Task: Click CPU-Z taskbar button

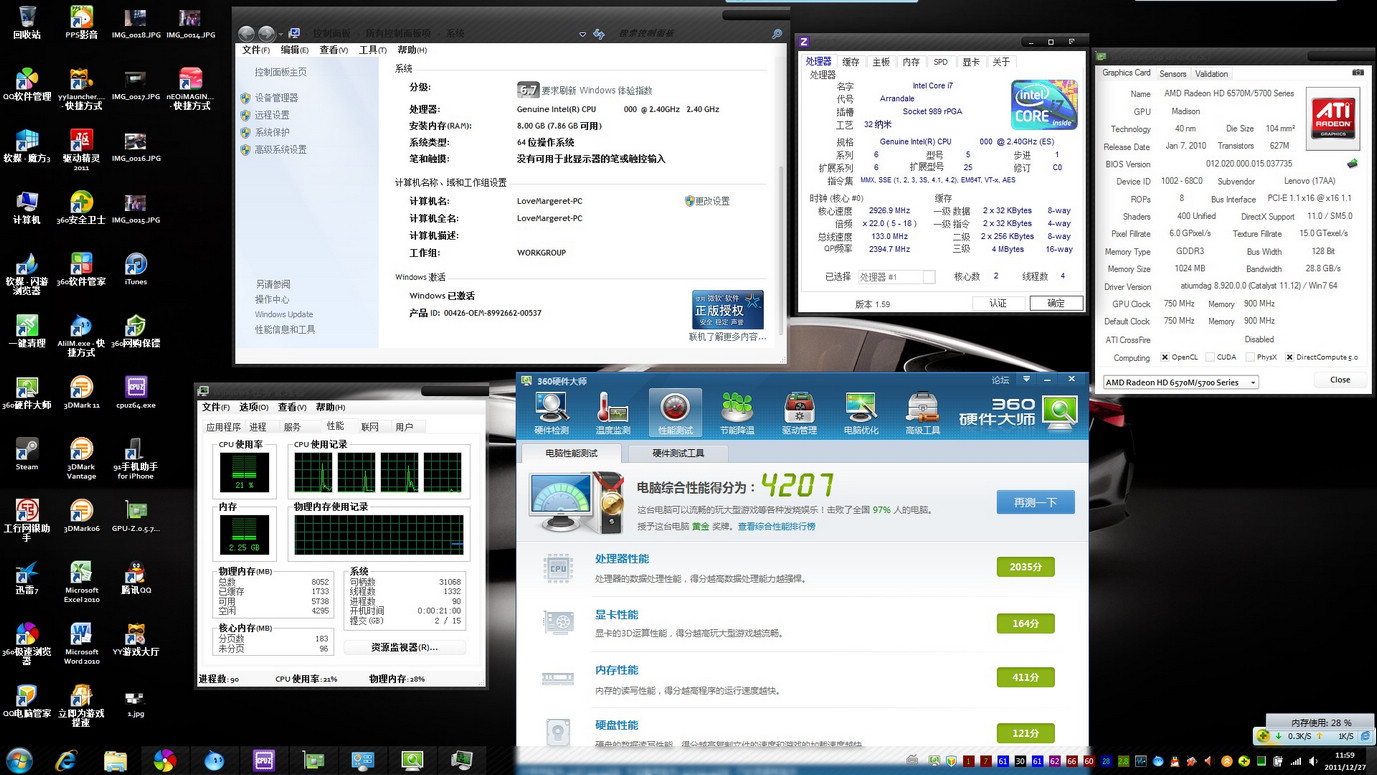Action: (264, 760)
